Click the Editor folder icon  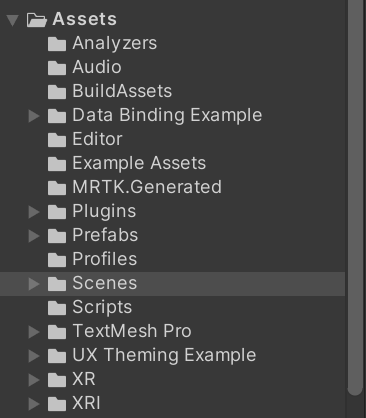pos(57,140)
